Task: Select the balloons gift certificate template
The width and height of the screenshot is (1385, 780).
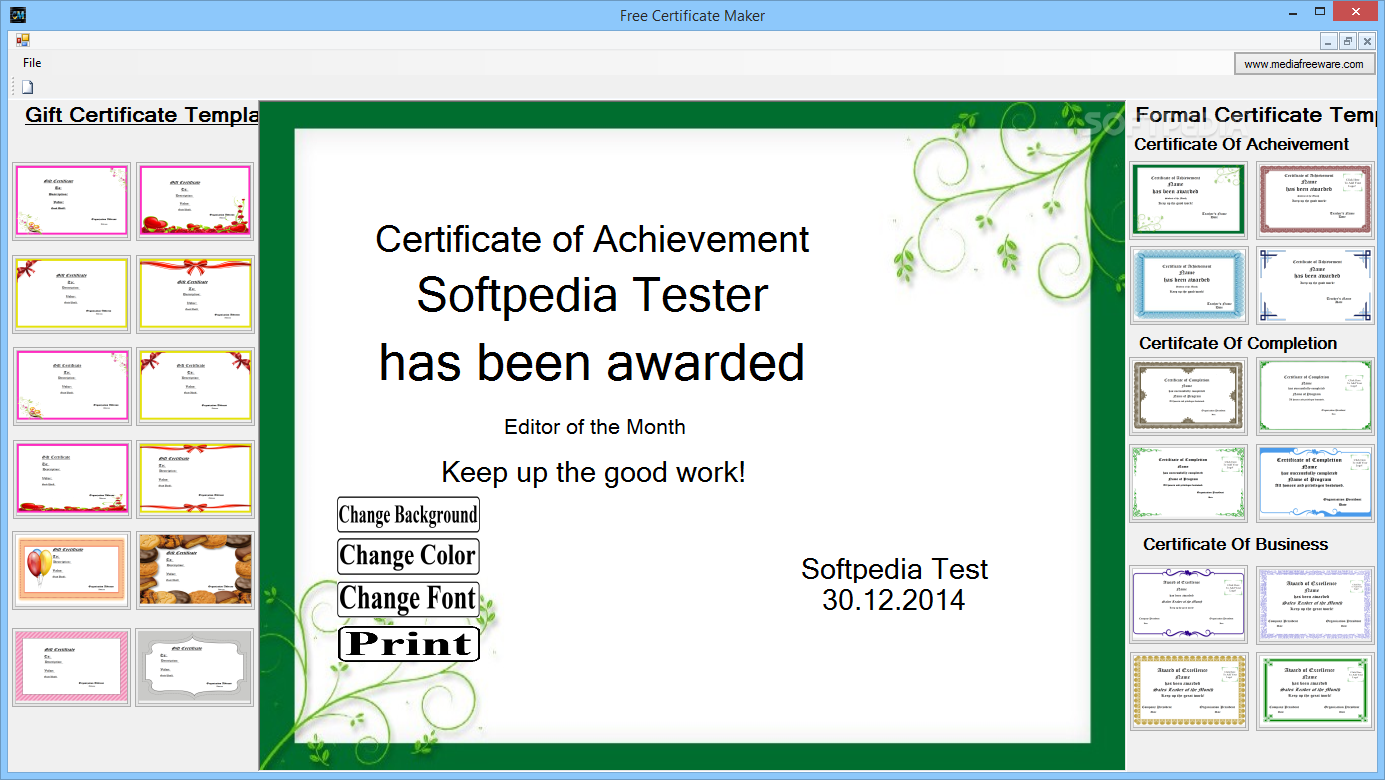Action: coord(71,571)
